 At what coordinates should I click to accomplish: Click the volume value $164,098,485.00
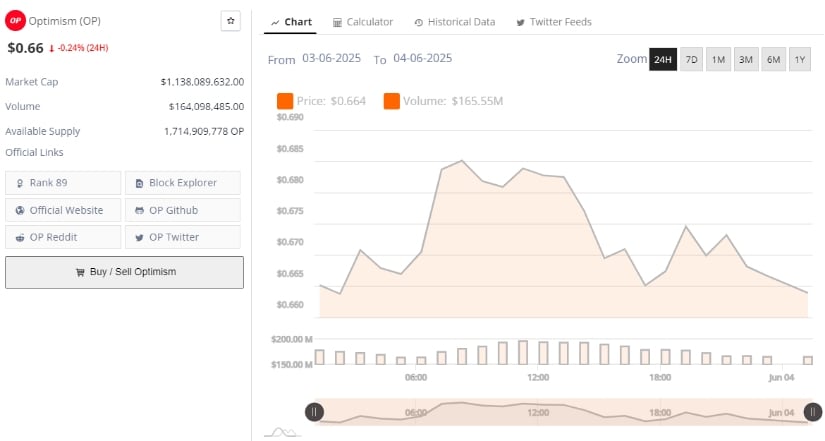click(206, 107)
